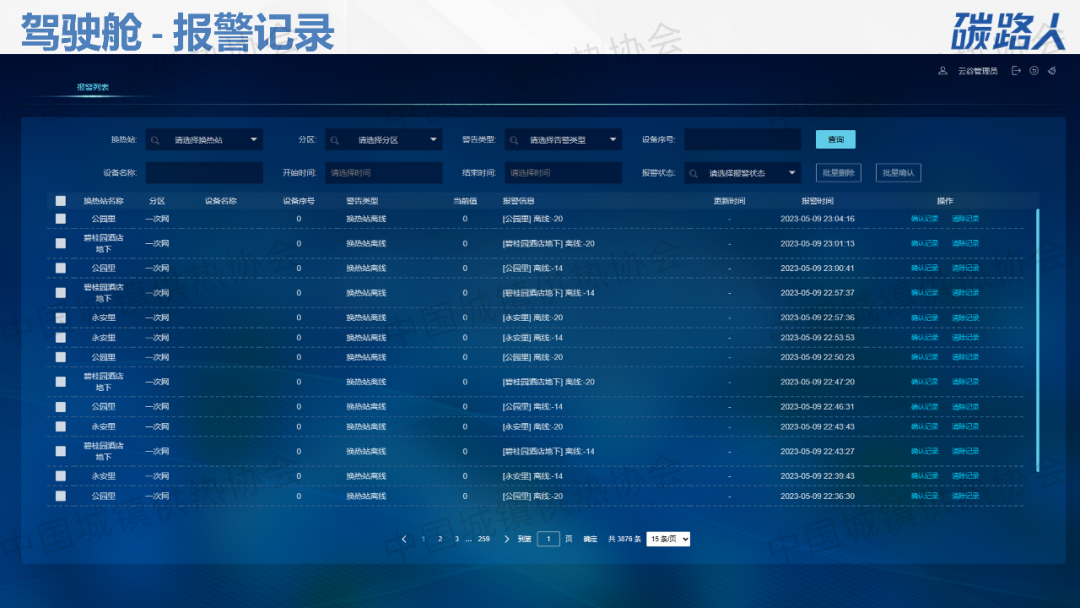This screenshot has height=608, width=1080.
Task: Click the 批量删除 batch delete button
Action: (x=838, y=173)
